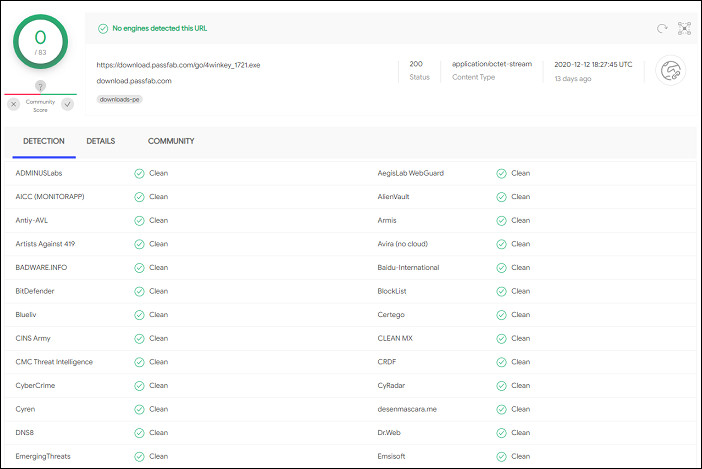The image size is (702, 469).
Task: Open the similarity graph icon
Action: click(684, 29)
